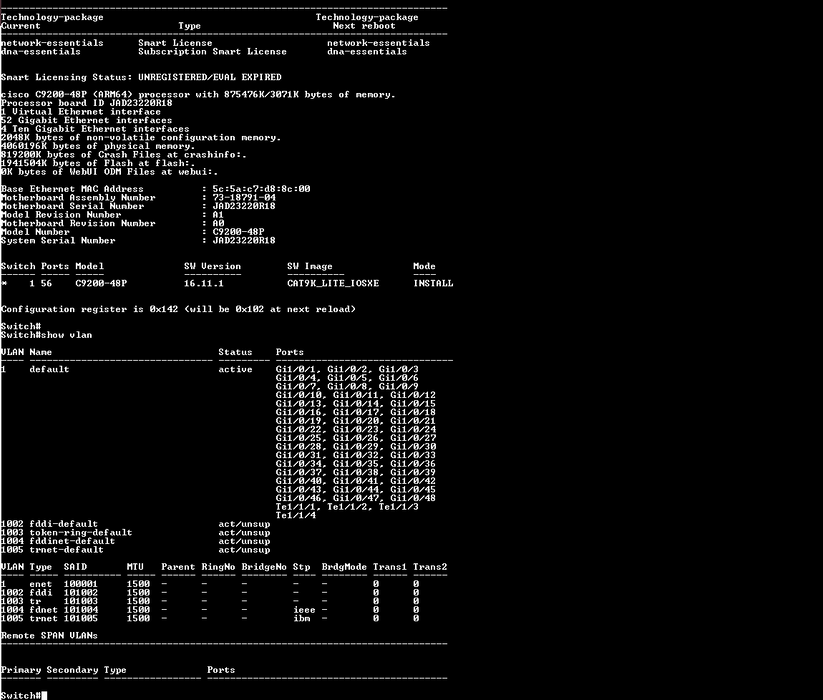Click the MAC address 5c:5a:c7:d8:8c:00
Image resolution: width=823 pixels, height=700 pixels.
click(261, 189)
